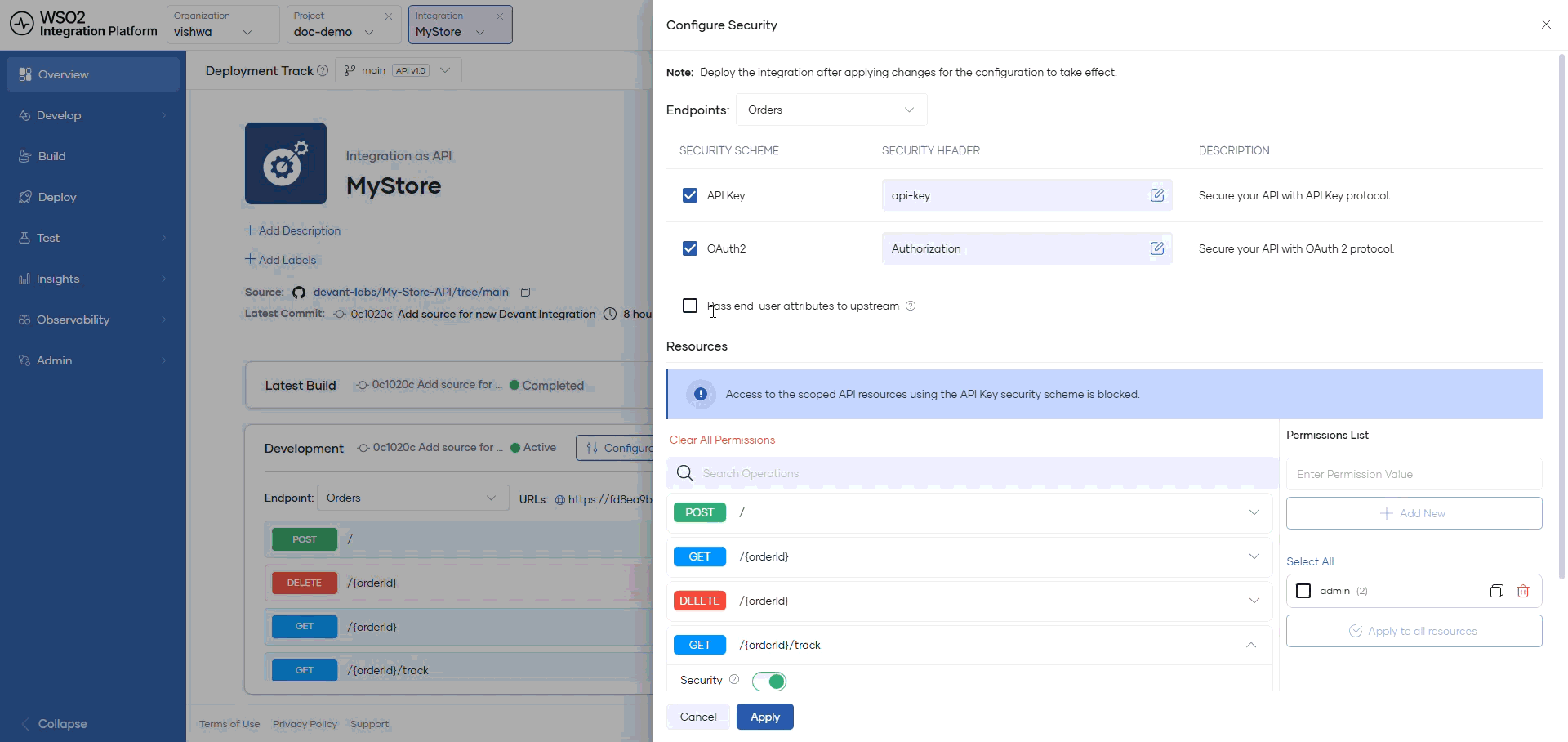This screenshot has height=742, width=1568.
Task: Select the admin permission checkbox
Action: [1303, 591]
